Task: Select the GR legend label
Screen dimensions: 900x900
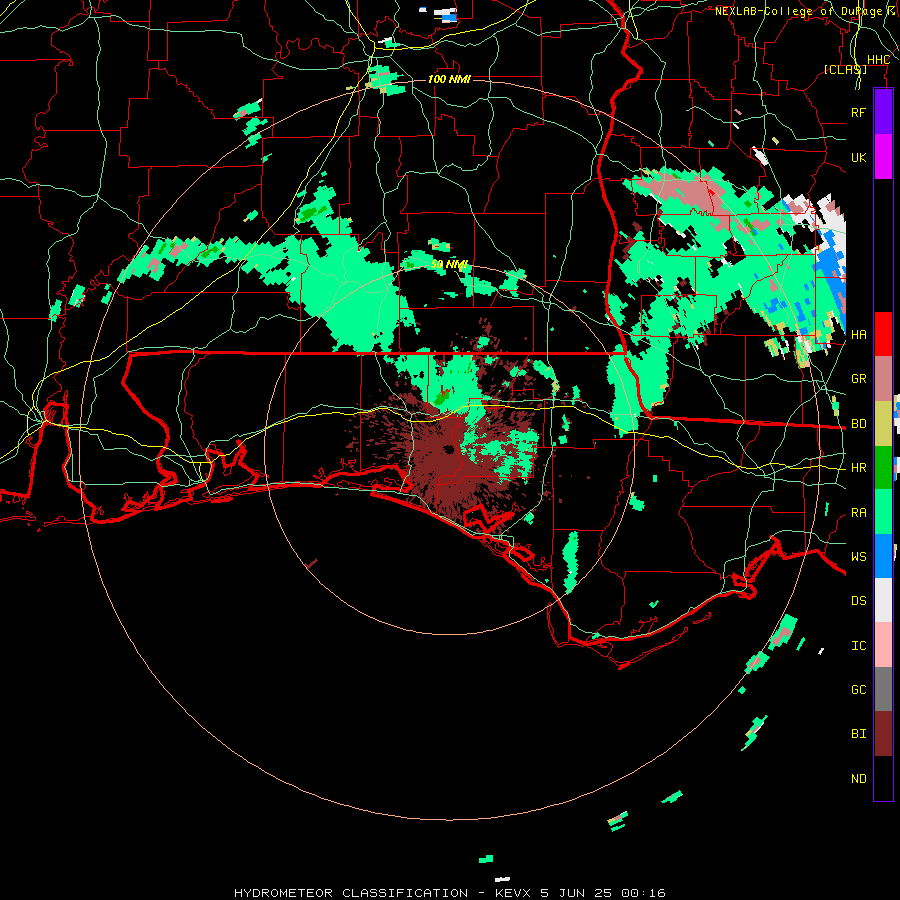Action: point(858,378)
